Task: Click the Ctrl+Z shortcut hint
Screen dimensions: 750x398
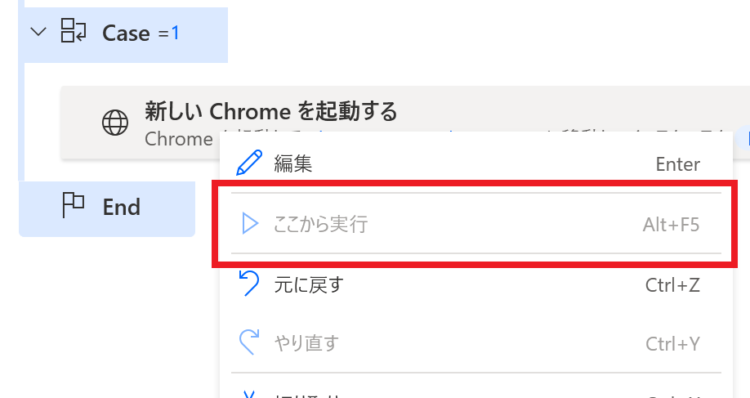Action: click(x=673, y=285)
